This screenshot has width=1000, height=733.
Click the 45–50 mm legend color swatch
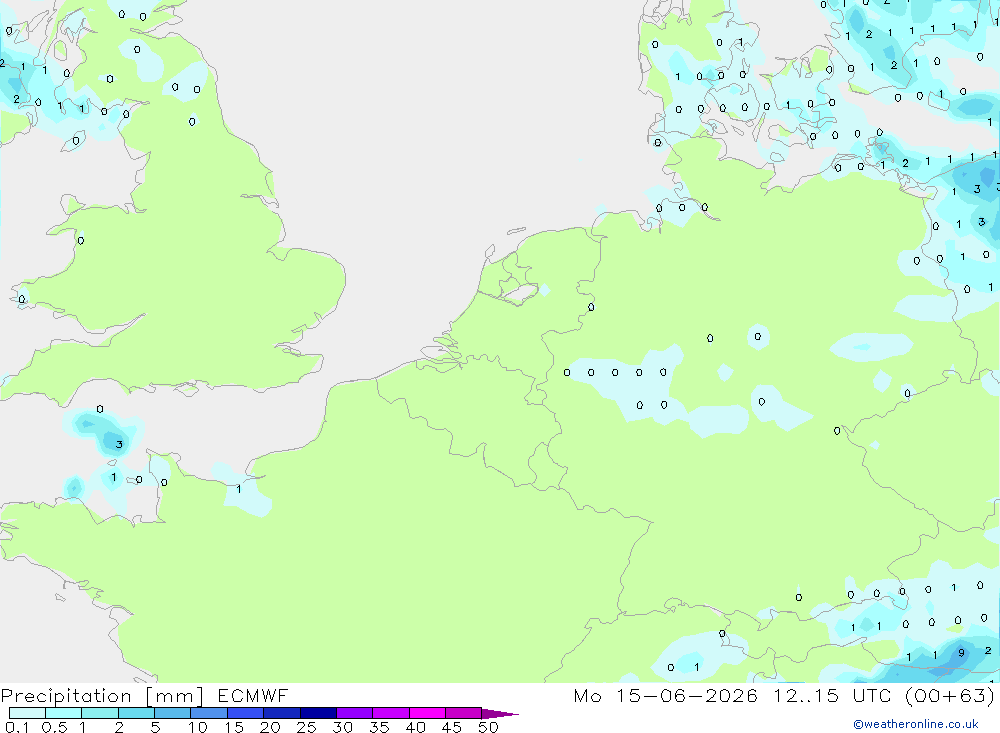click(464, 713)
